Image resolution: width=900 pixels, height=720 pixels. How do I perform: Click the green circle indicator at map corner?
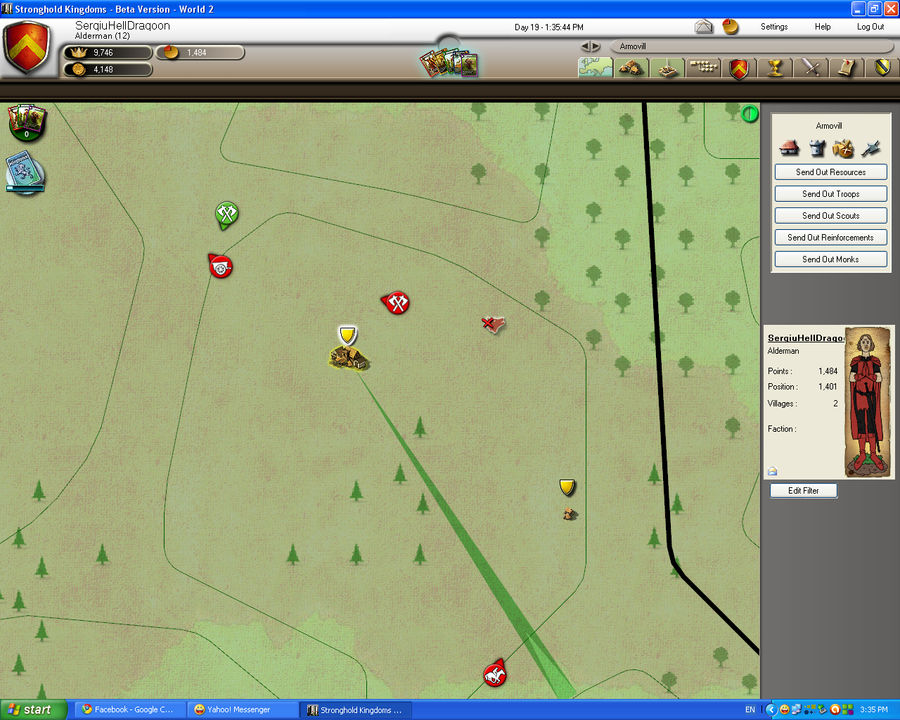tap(750, 114)
